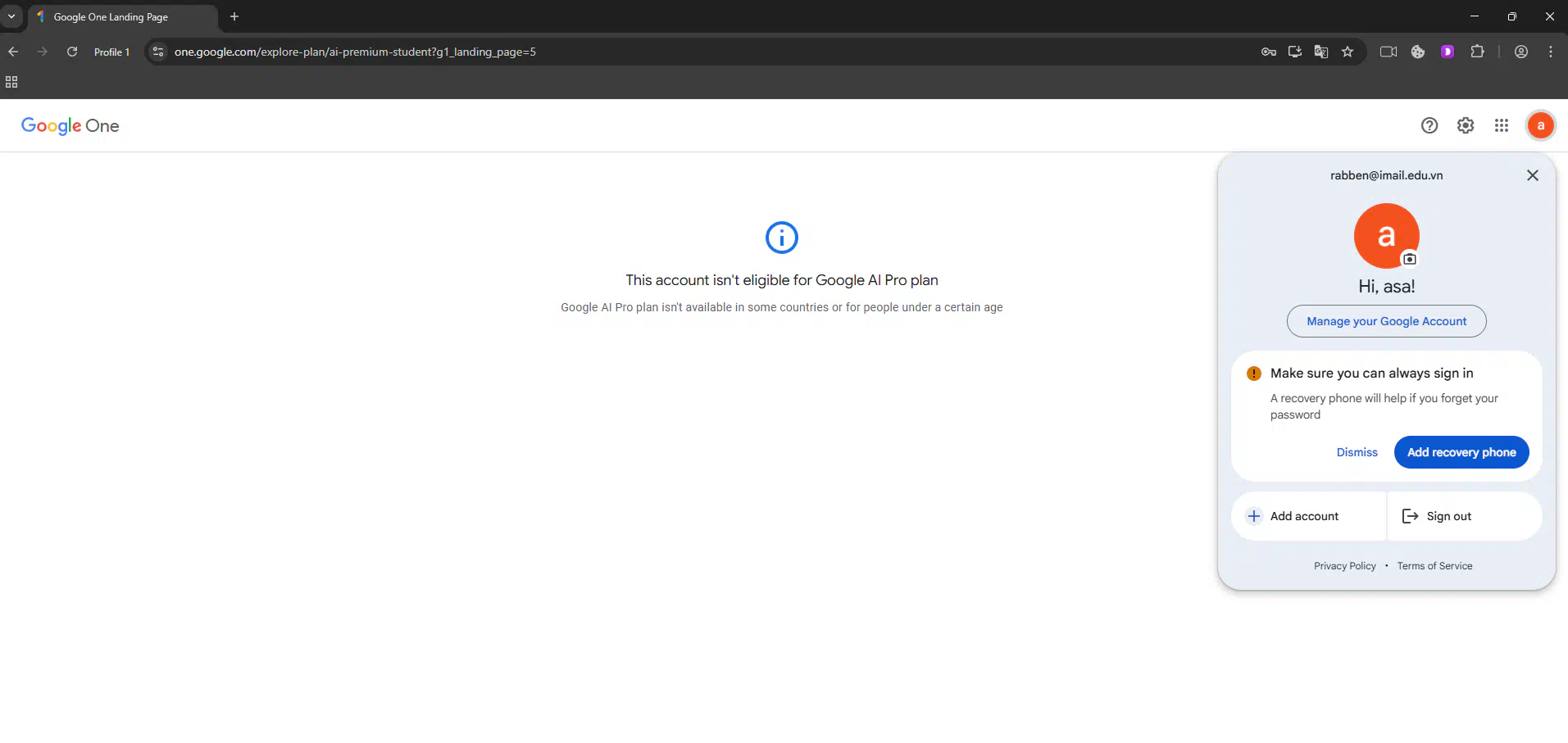Change profile picture camera icon
Viewport: 1568px width, 743px height.
[x=1410, y=259]
